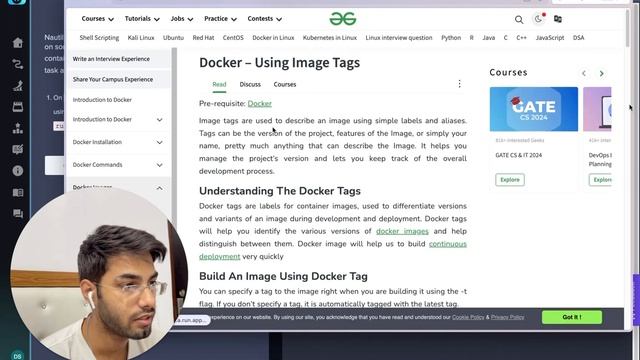This screenshot has height=360, width=640.
Task: Click open book icon in left sidebar
Action: tap(18, 192)
